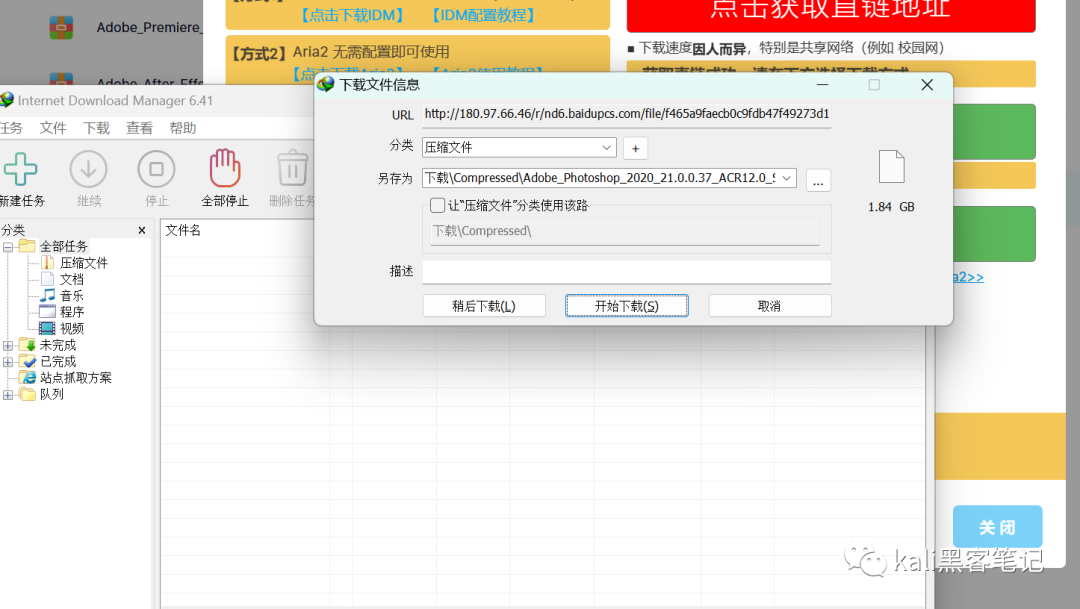Screen dimensions: 1080x609
Task: Select the 站点抓取方案 tree item
Action: coord(76,378)
